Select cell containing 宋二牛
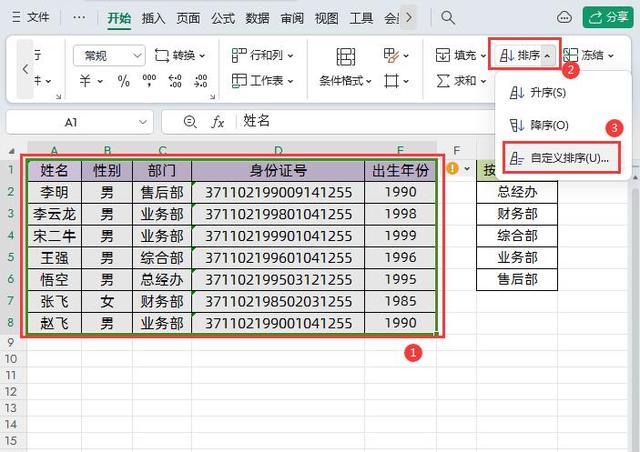Viewport: 640px width, 452px height. 54,236
